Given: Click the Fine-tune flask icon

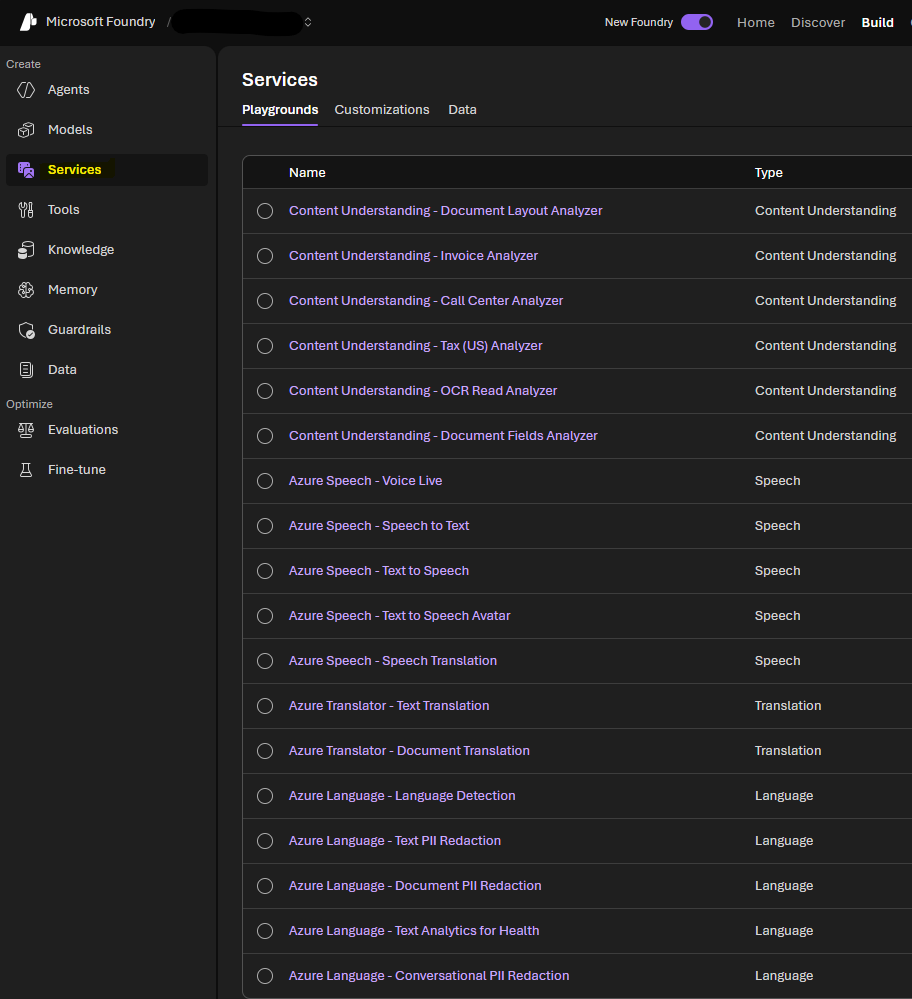Looking at the screenshot, I should [x=26, y=470].
